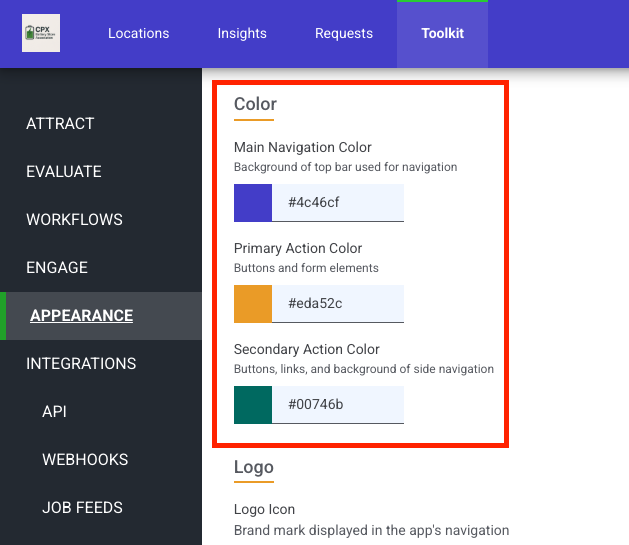Open the Attract sidebar section

tap(60, 124)
